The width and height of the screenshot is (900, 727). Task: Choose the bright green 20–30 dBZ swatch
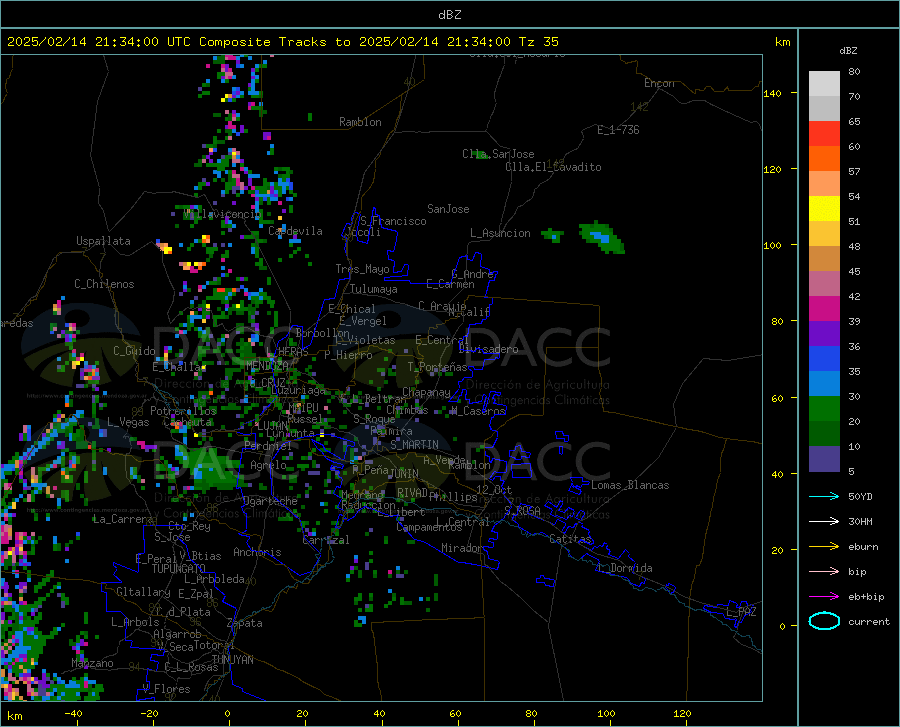click(824, 409)
